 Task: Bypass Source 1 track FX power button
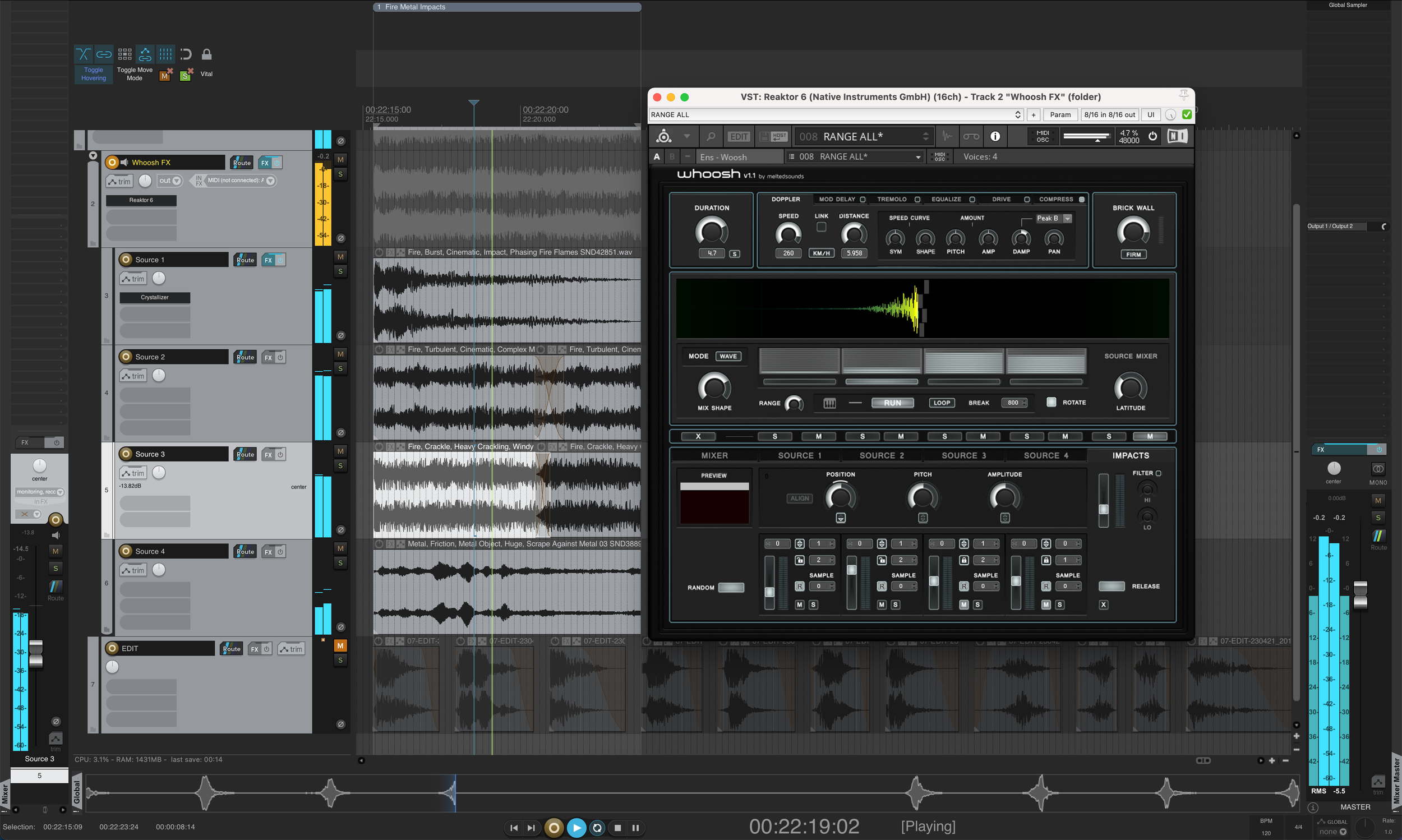pyautogui.click(x=280, y=260)
